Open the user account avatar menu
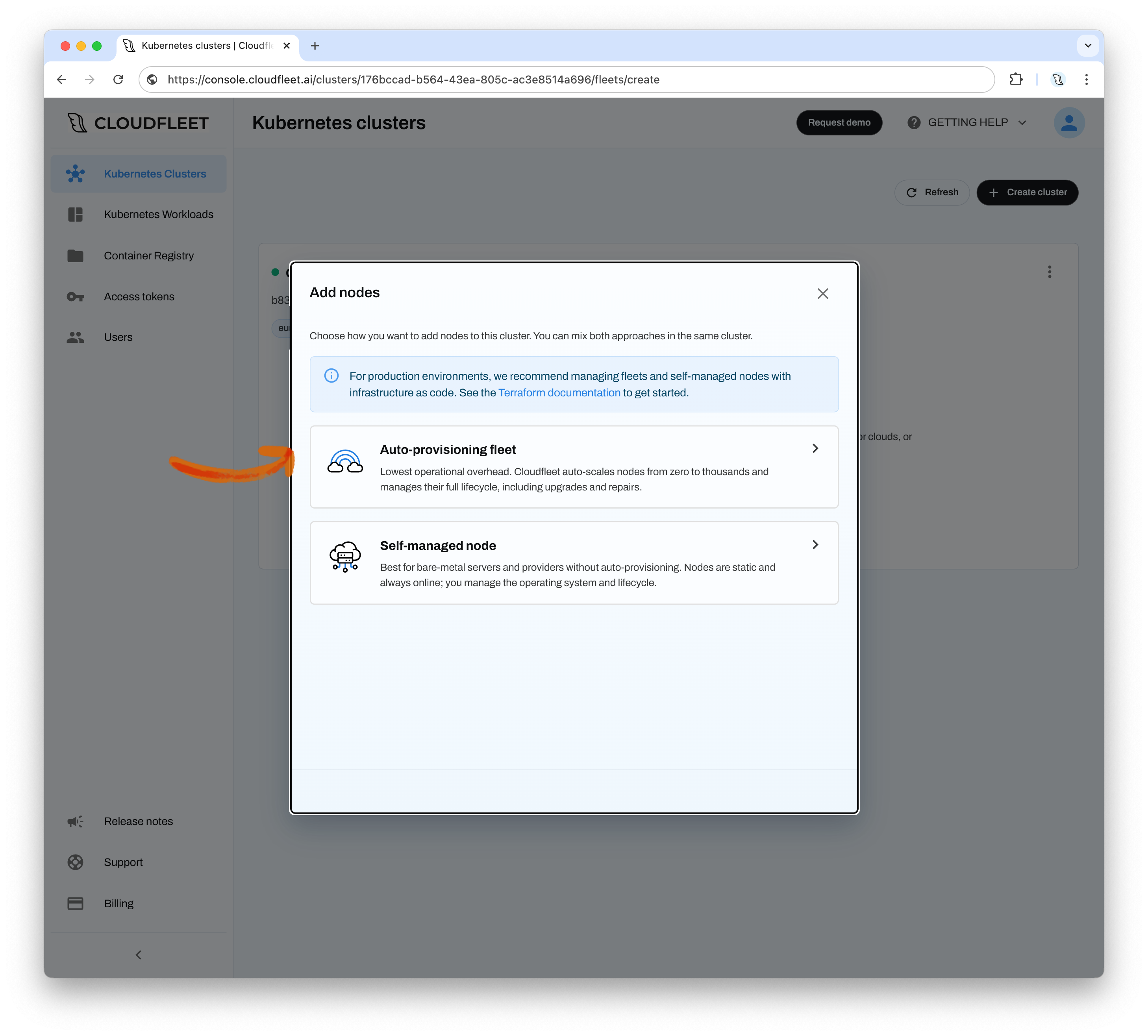The width and height of the screenshot is (1148, 1036). click(x=1069, y=123)
